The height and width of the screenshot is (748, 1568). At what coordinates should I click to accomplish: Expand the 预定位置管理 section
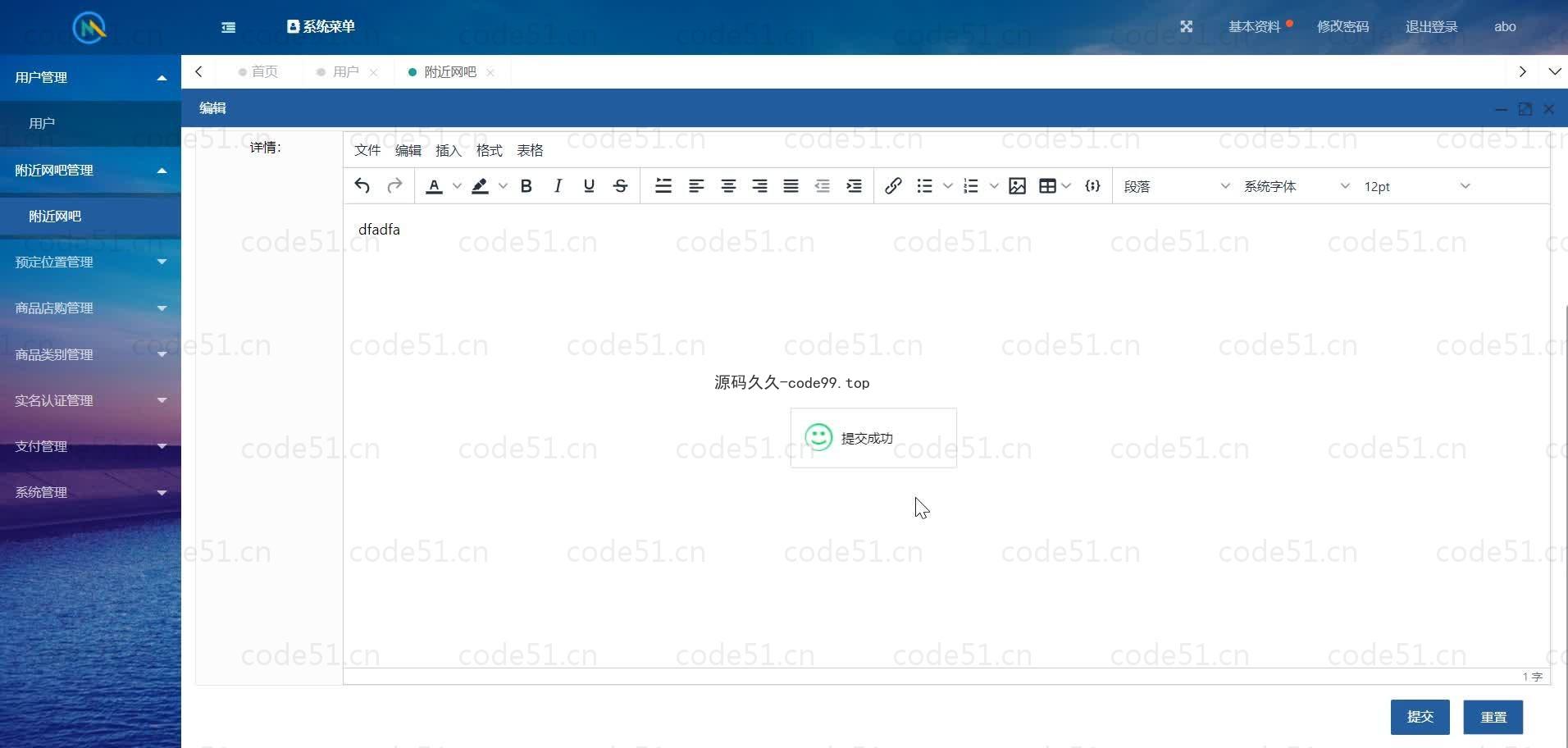[x=90, y=262]
